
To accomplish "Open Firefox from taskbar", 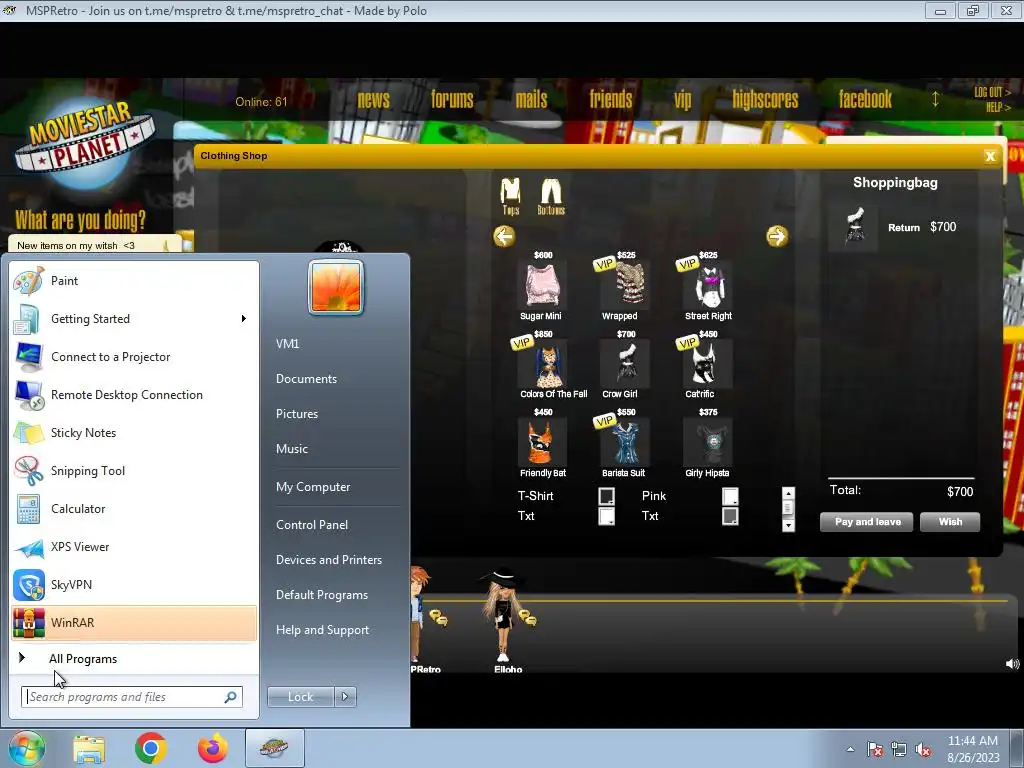I will point(213,748).
